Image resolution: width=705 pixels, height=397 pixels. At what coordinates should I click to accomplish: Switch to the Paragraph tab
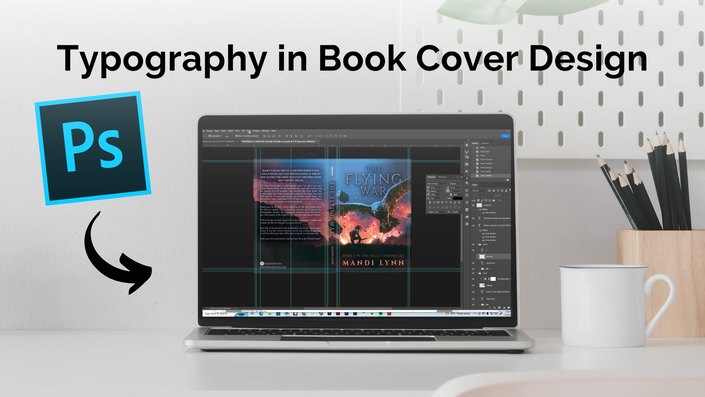click(442, 177)
